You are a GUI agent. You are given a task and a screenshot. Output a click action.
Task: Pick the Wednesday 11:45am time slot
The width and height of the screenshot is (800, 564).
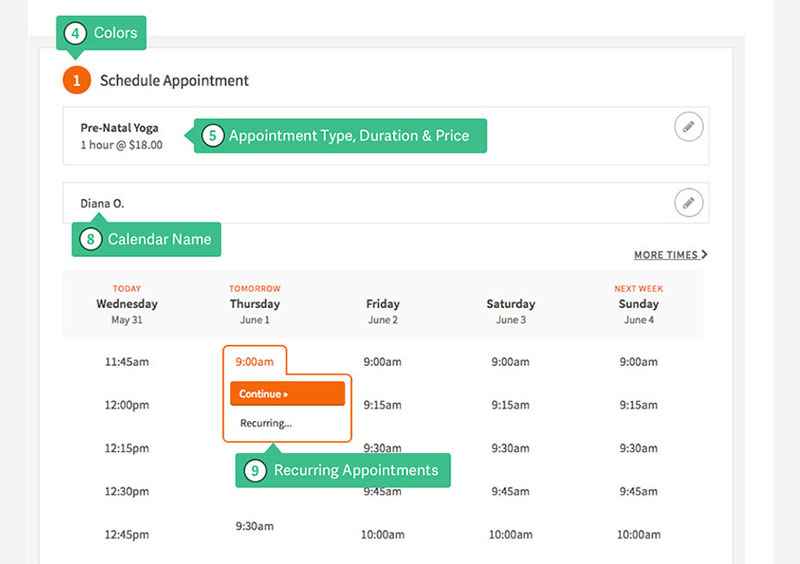127,362
